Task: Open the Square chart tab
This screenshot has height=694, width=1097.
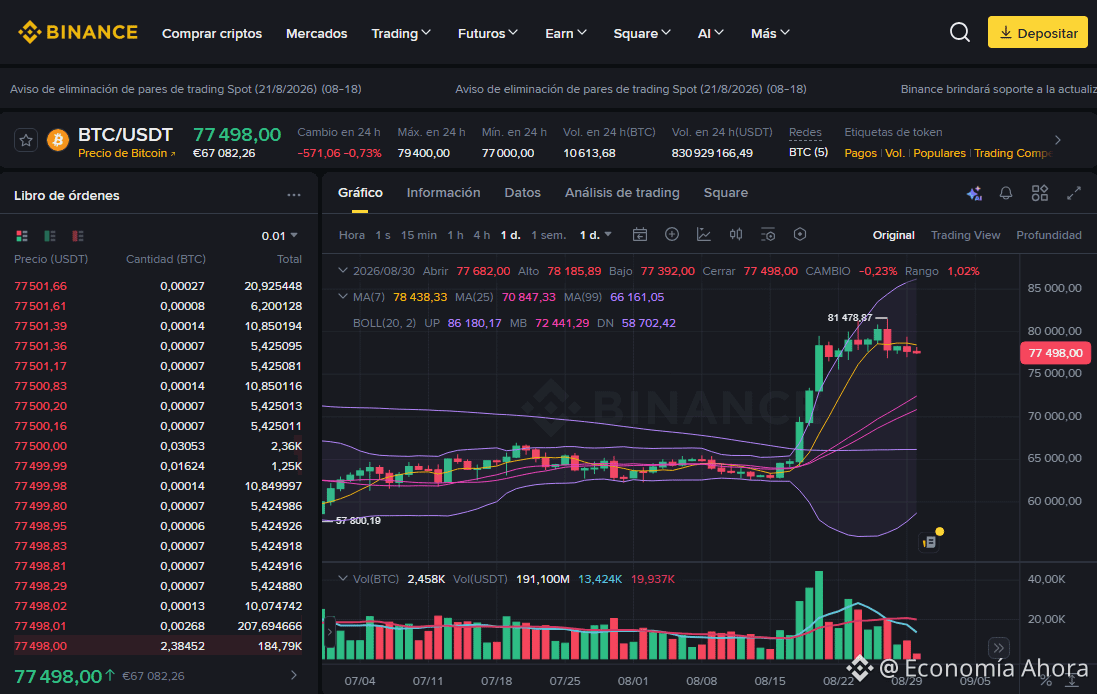Action: [726, 192]
